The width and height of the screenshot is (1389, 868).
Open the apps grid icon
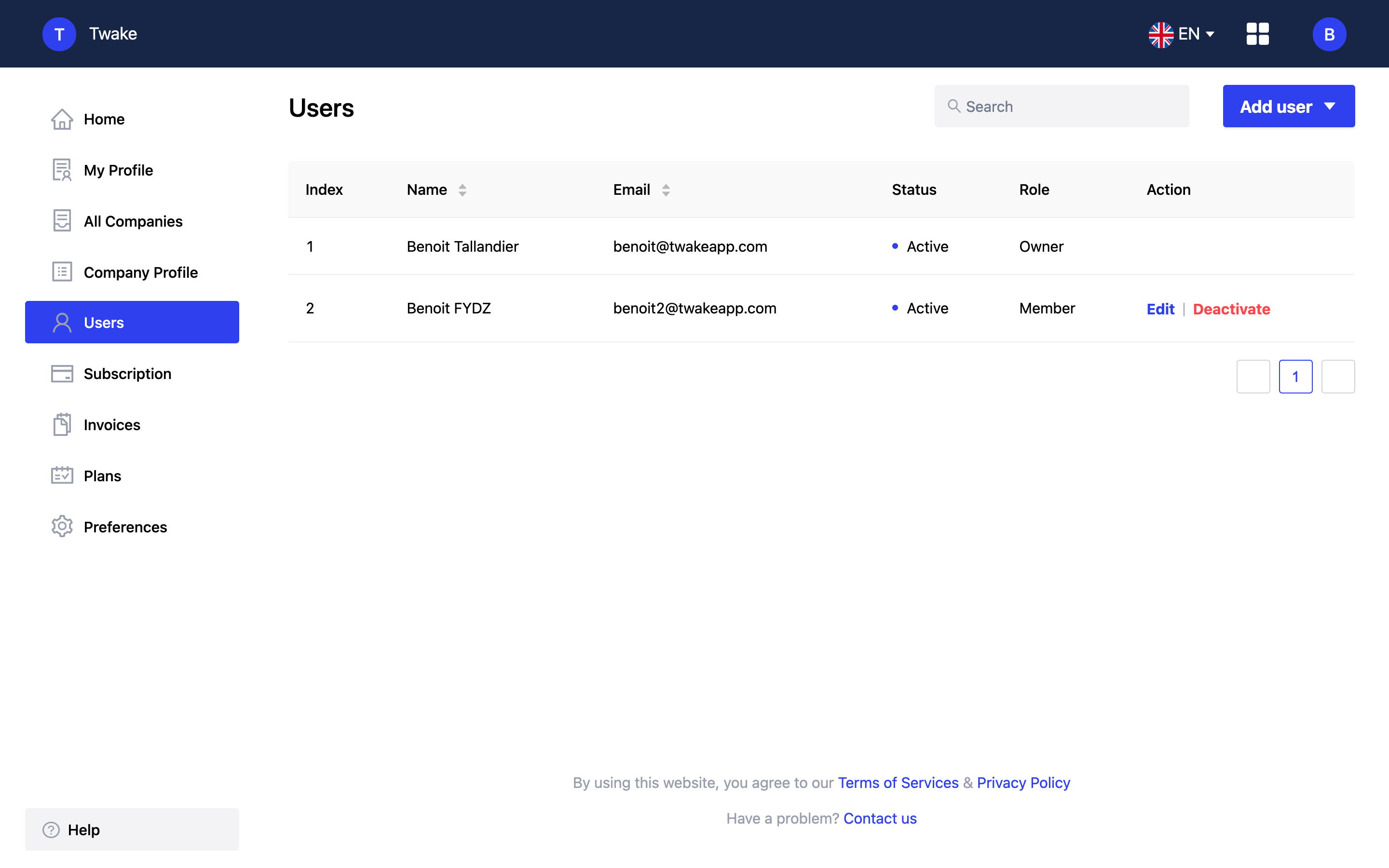[x=1257, y=34]
